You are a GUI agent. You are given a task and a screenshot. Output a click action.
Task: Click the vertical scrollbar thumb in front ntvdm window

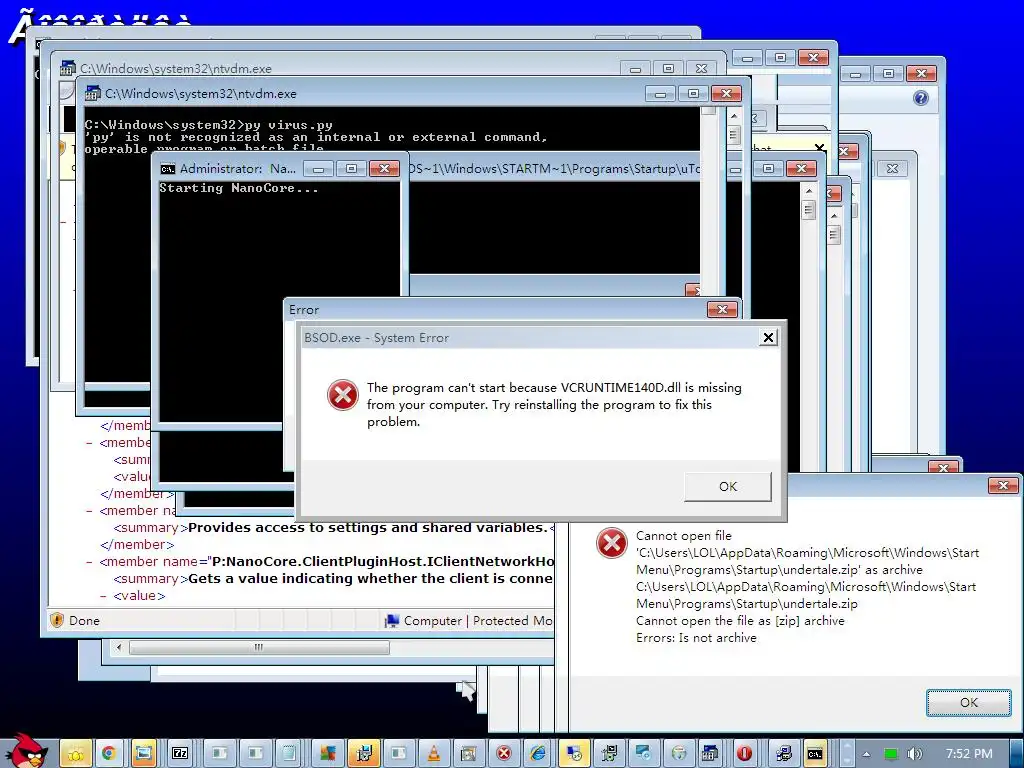pyautogui.click(x=734, y=135)
